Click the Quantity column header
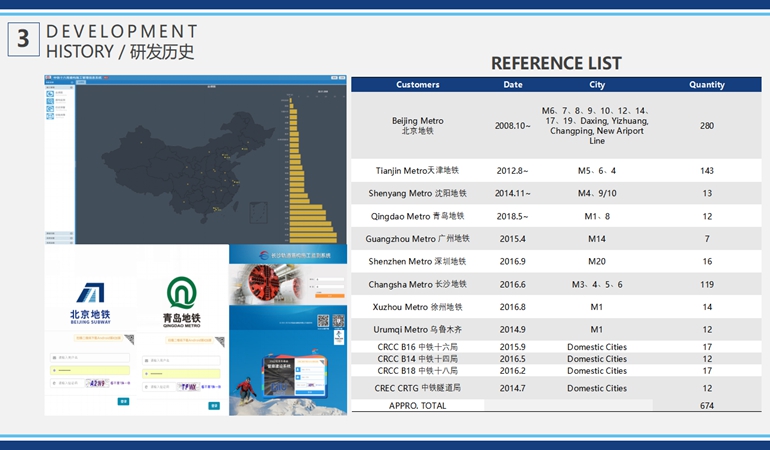Image resolution: width=770 pixels, height=450 pixels. pos(707,84)
